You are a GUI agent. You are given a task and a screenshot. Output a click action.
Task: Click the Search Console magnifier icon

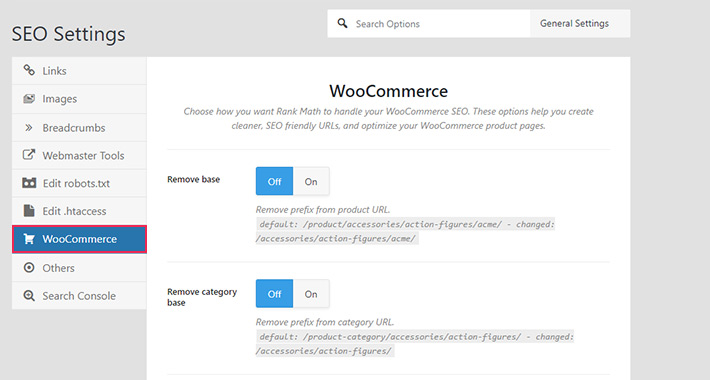point(29,296)
